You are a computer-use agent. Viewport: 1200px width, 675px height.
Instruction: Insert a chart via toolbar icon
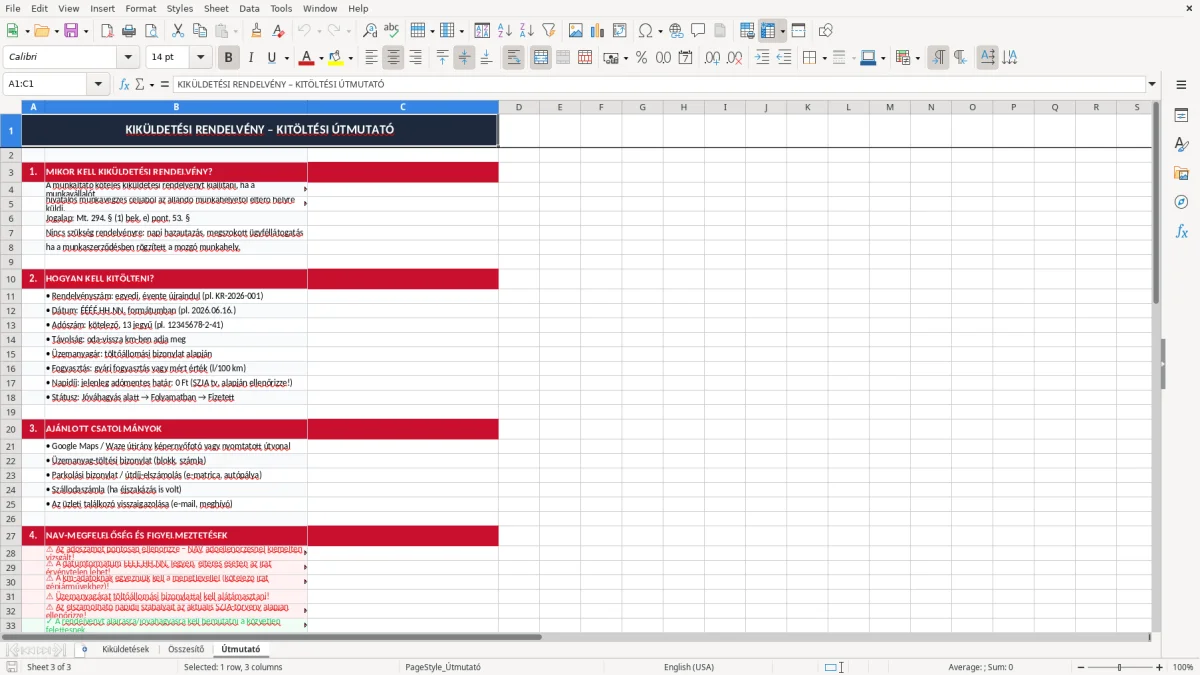click(598, 31)
